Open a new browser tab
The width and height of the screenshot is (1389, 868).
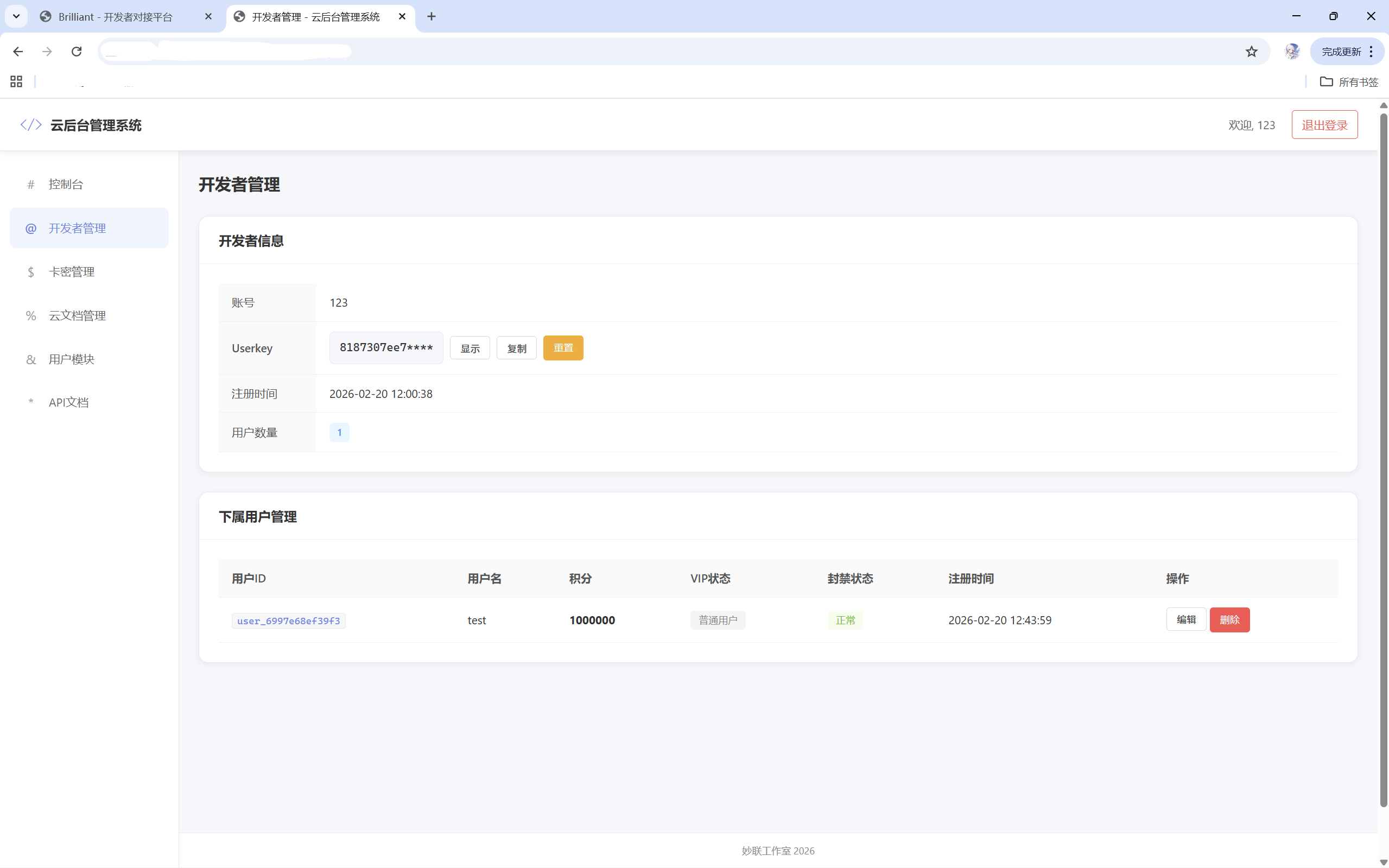(431, 17)
